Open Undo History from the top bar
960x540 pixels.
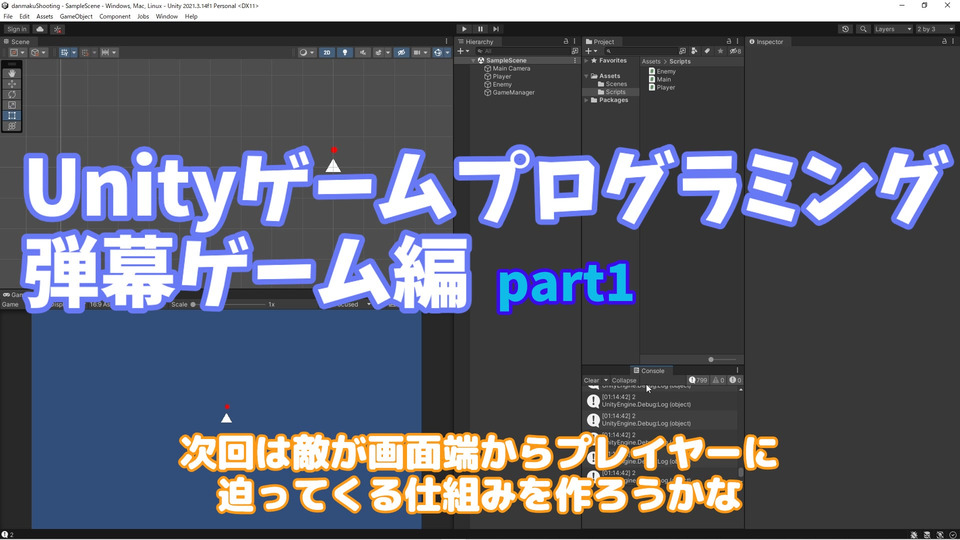[846, 29]
